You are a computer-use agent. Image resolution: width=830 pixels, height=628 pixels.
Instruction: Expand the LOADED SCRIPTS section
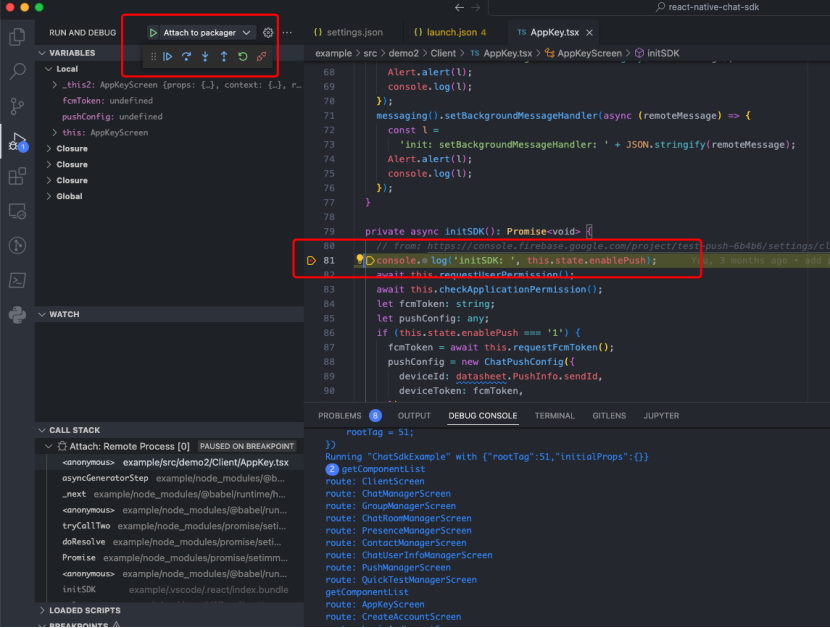point(42,611)
